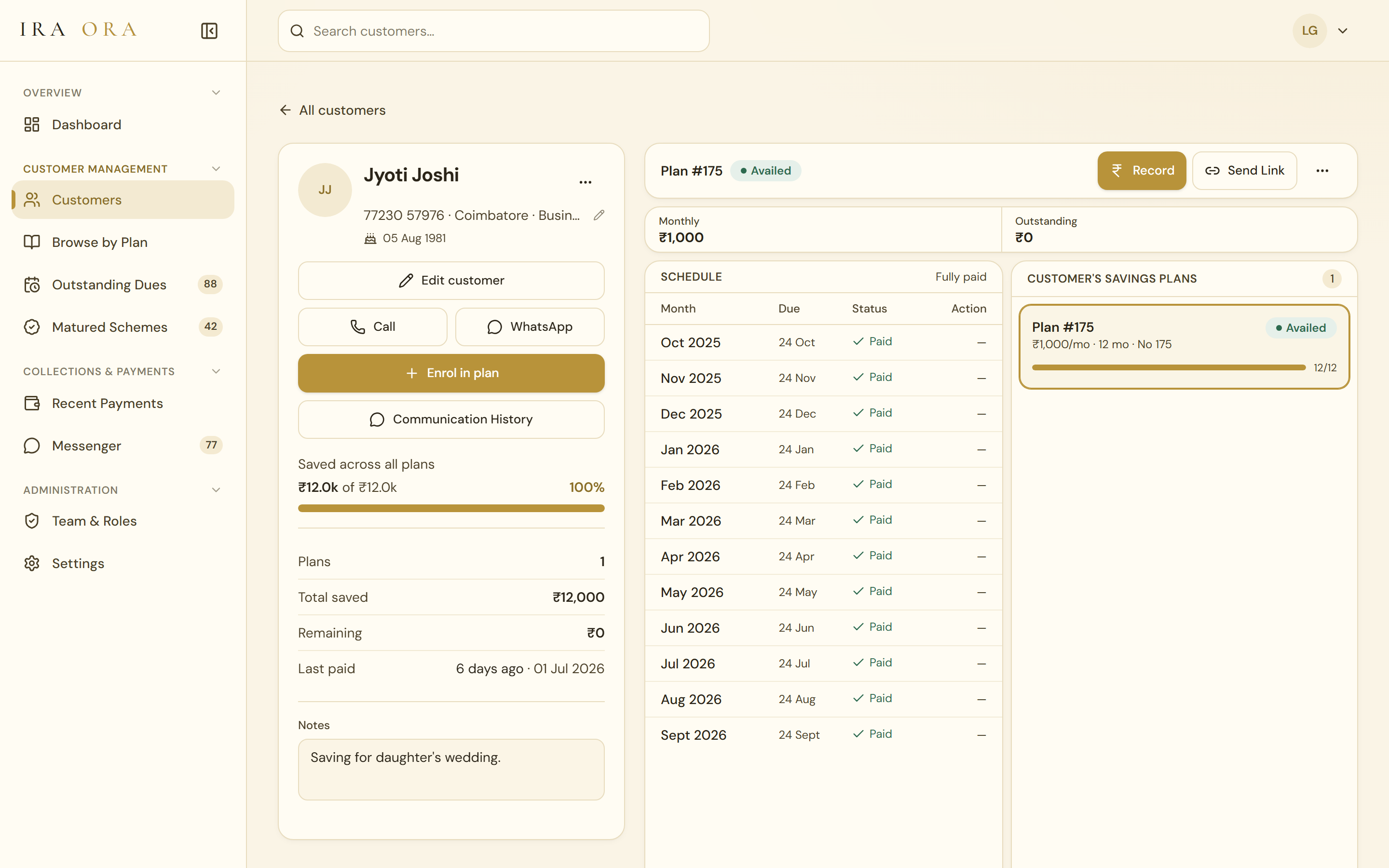Click the Availed badge in the plan header

click(x=766, y=171)
